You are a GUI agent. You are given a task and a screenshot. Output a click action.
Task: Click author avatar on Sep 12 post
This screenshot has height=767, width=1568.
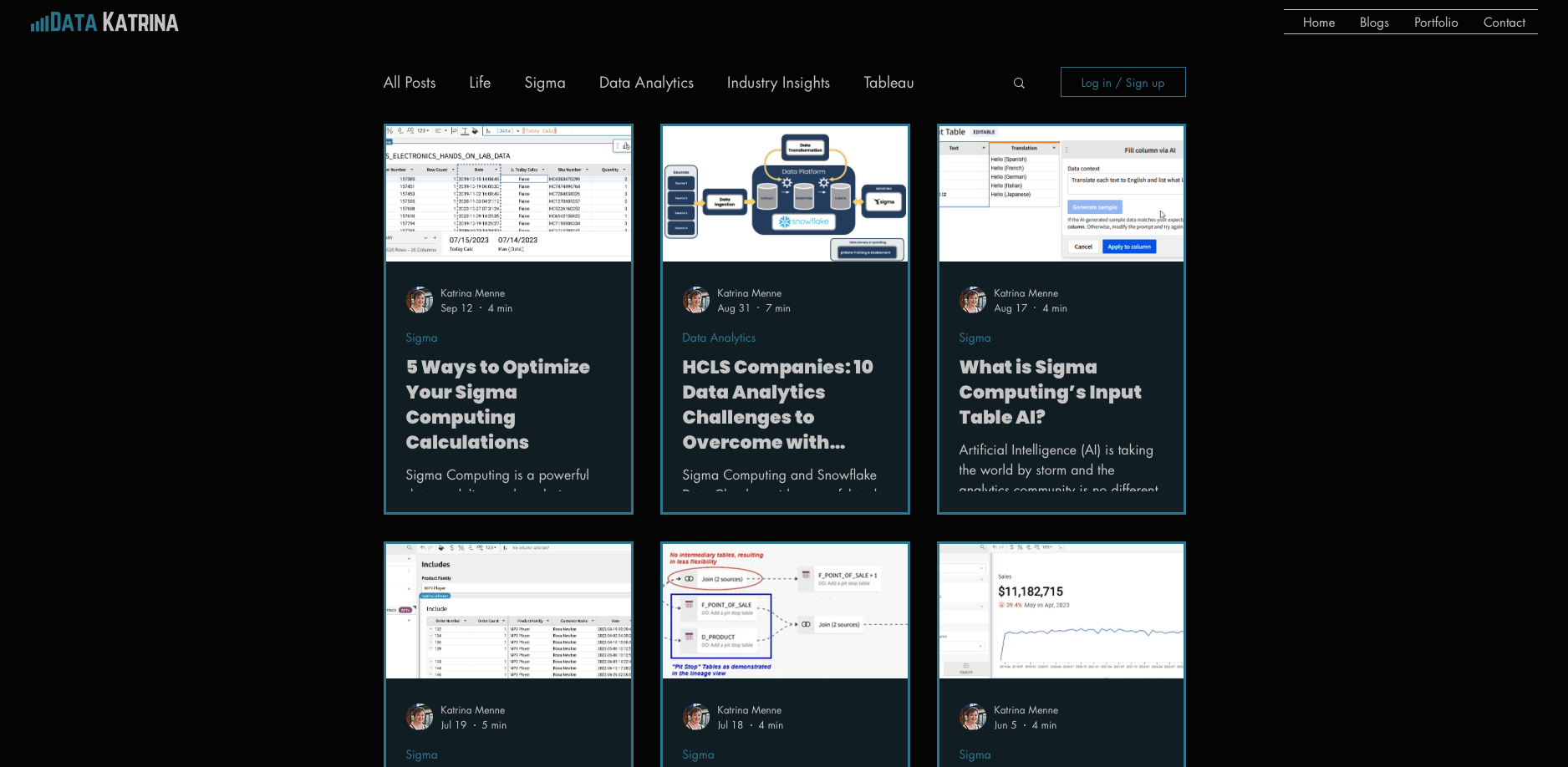[x=419, y=300]
